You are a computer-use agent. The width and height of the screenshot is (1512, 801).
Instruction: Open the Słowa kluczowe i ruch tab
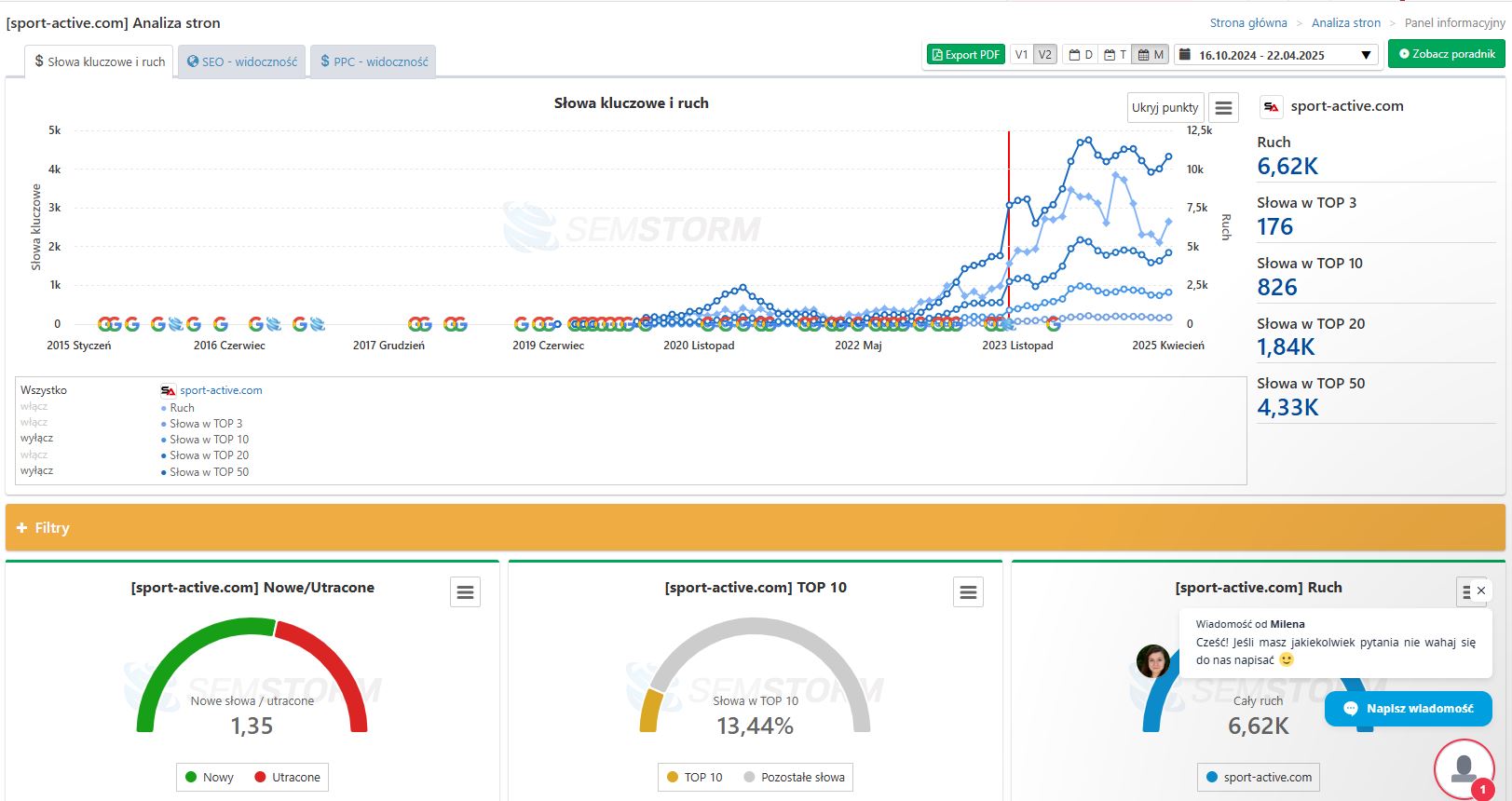click(x=99, y=61)
